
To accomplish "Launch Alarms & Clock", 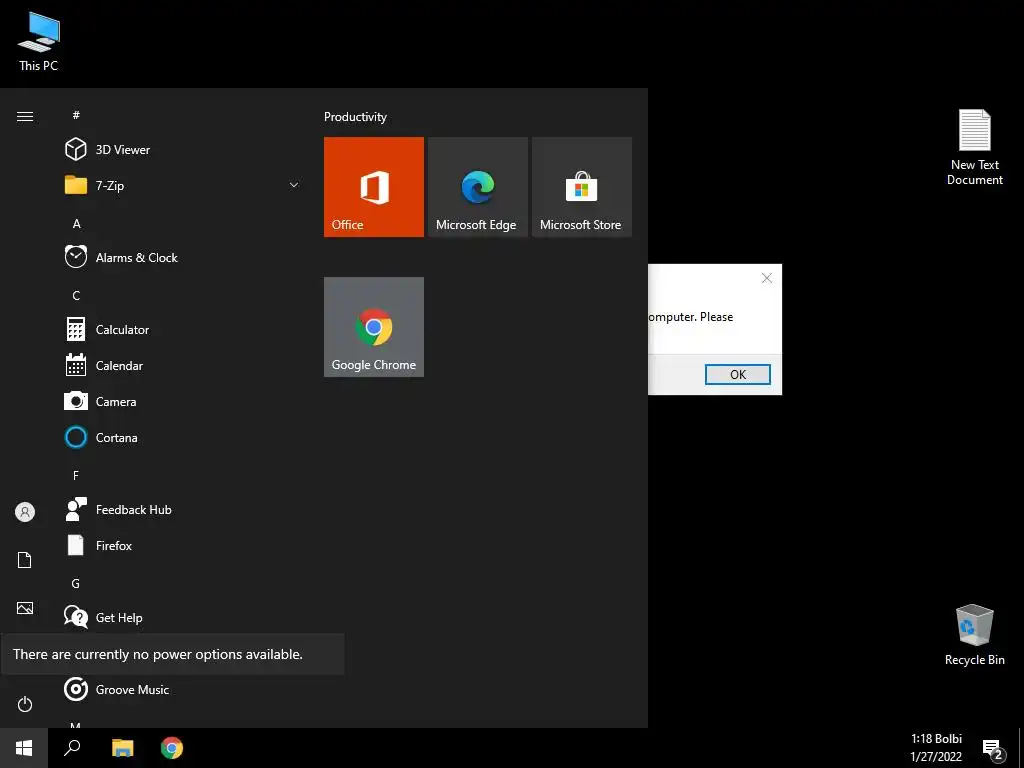I will point(183,257).
